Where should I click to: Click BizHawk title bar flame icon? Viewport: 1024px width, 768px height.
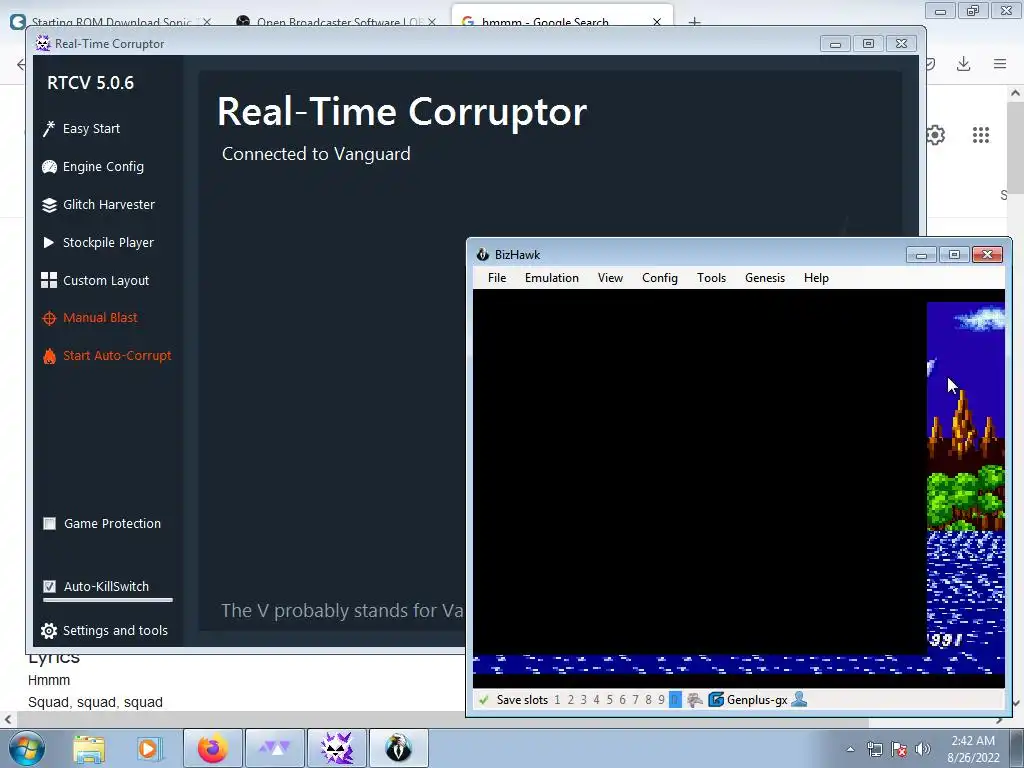point(483,255)
